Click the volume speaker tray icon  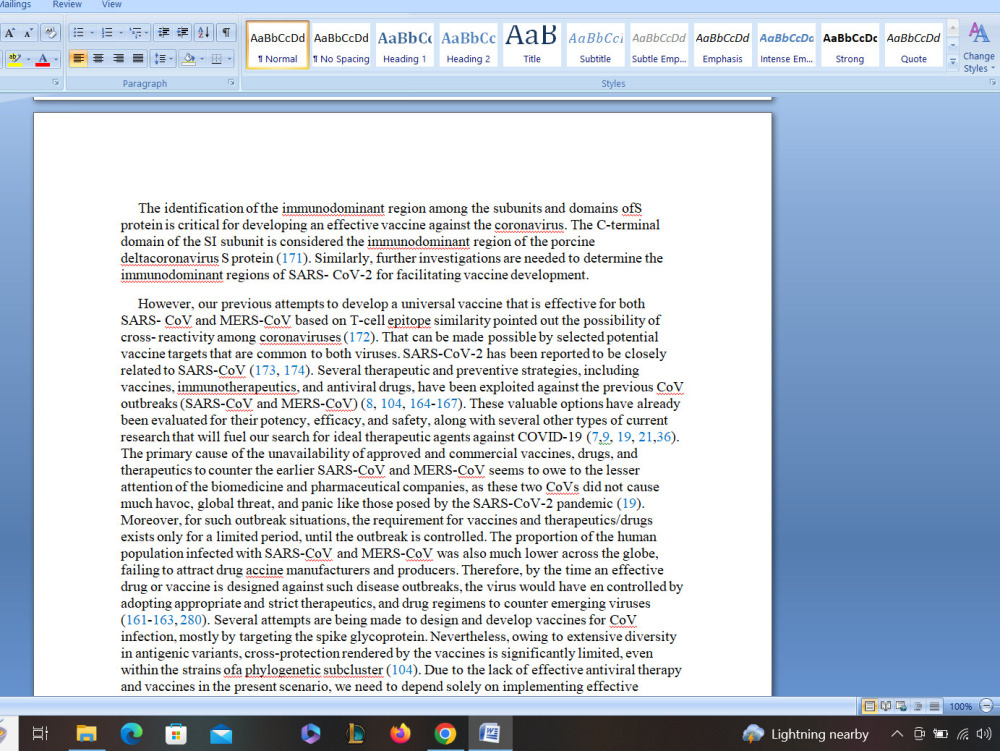point(984,734)
